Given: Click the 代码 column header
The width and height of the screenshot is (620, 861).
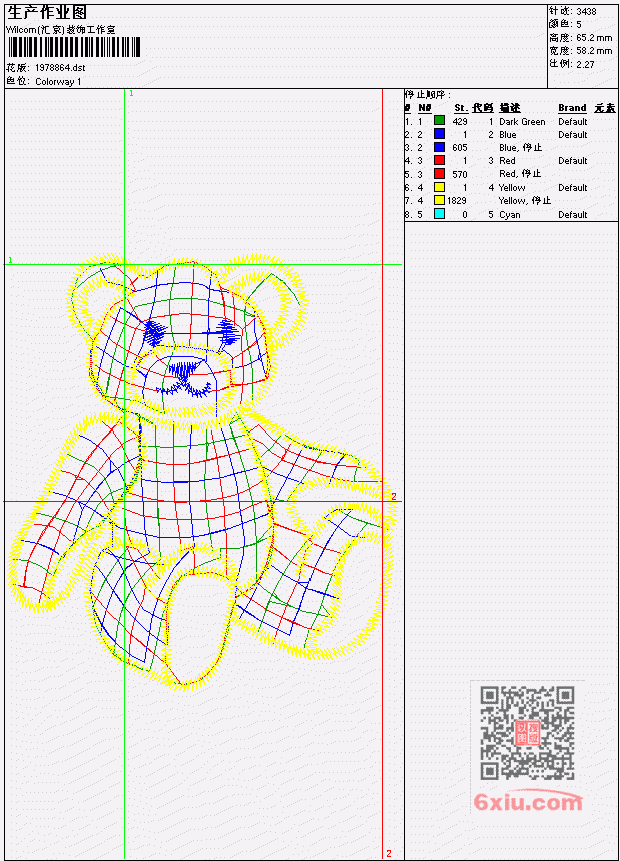Looking at the screenshot, I should click(483, 108).
